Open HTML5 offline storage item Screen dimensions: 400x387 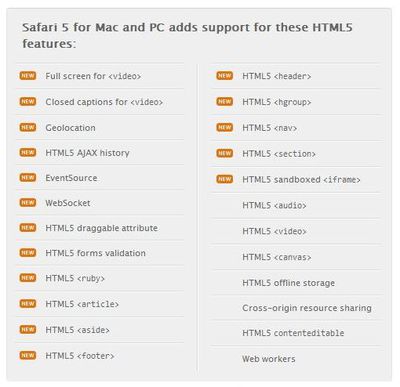click(x=288, y=283)
